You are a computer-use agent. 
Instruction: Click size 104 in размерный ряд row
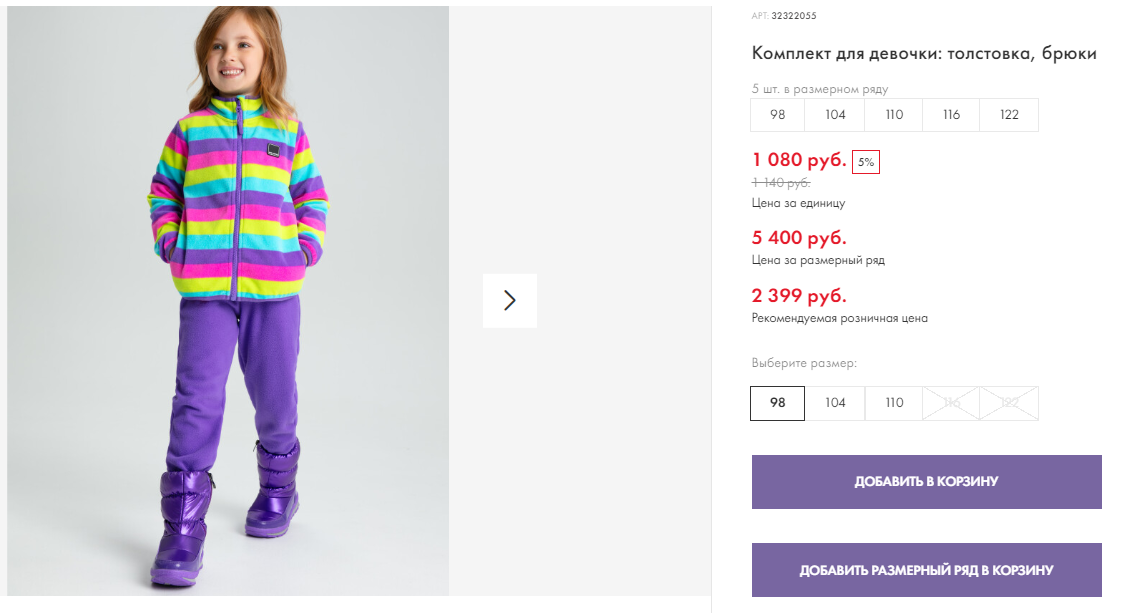(835, 115)
